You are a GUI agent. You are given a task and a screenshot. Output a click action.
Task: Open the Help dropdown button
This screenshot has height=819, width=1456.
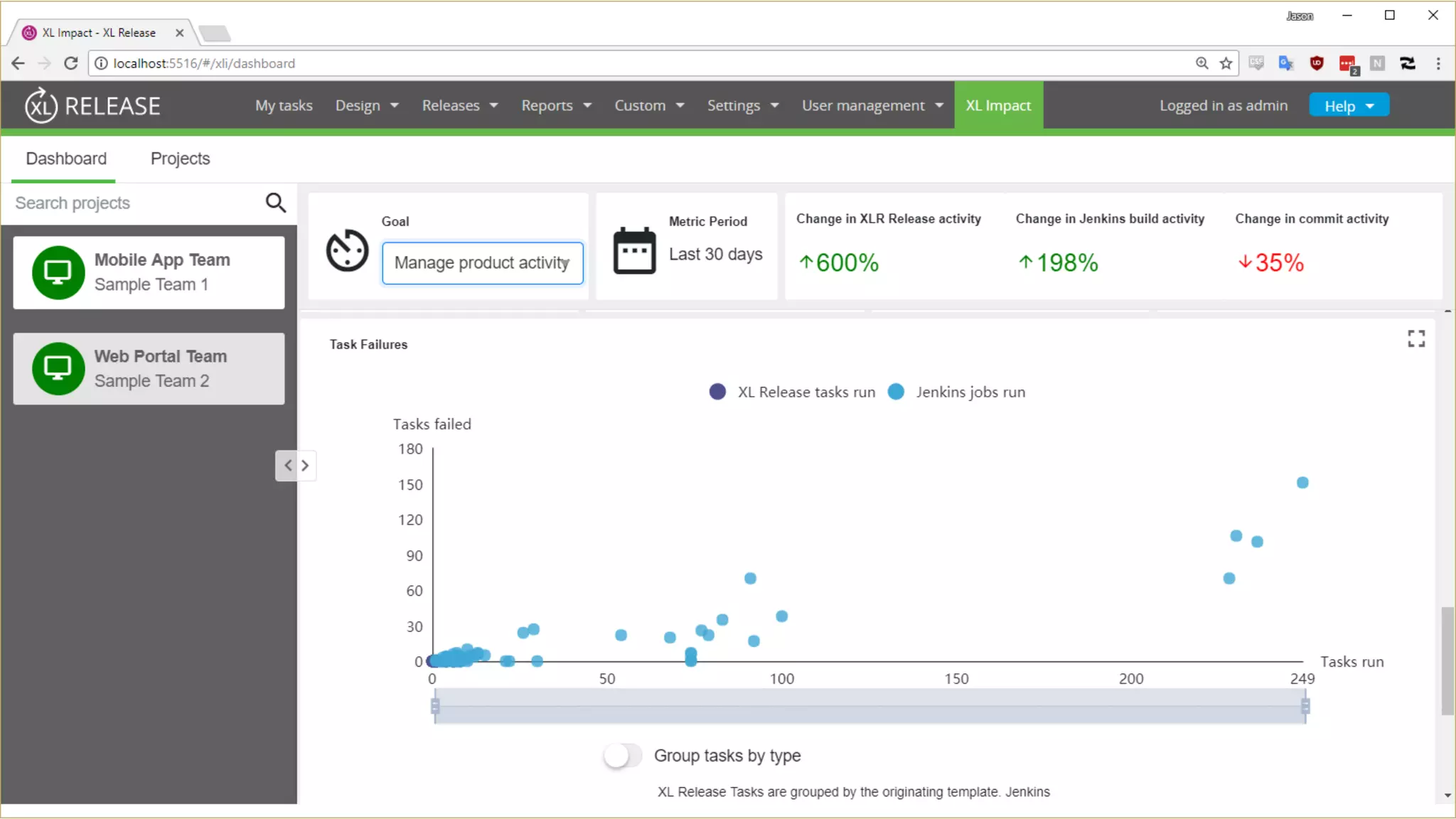click(x=1349, y=106)
